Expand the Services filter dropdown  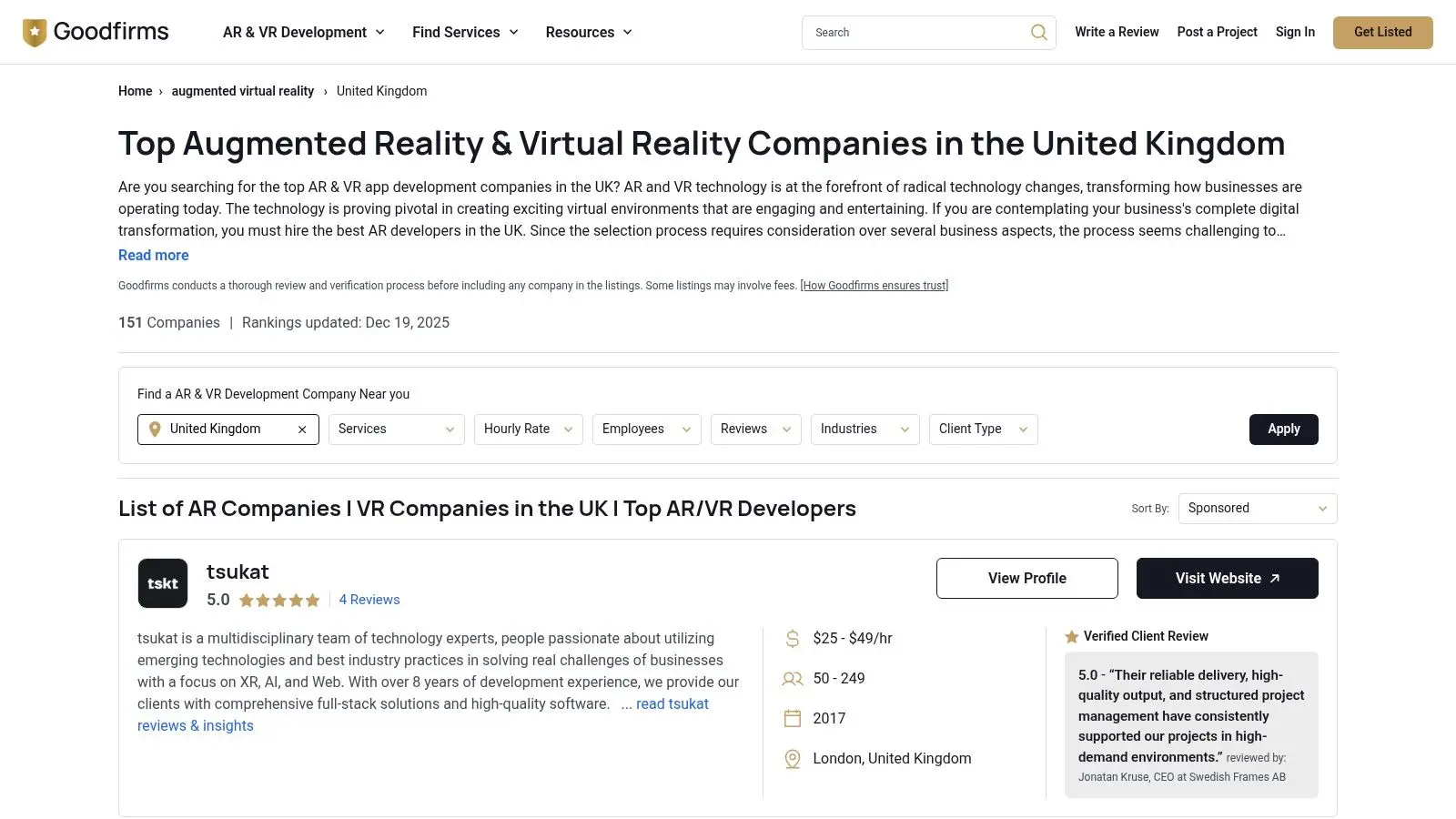point(396,430)
